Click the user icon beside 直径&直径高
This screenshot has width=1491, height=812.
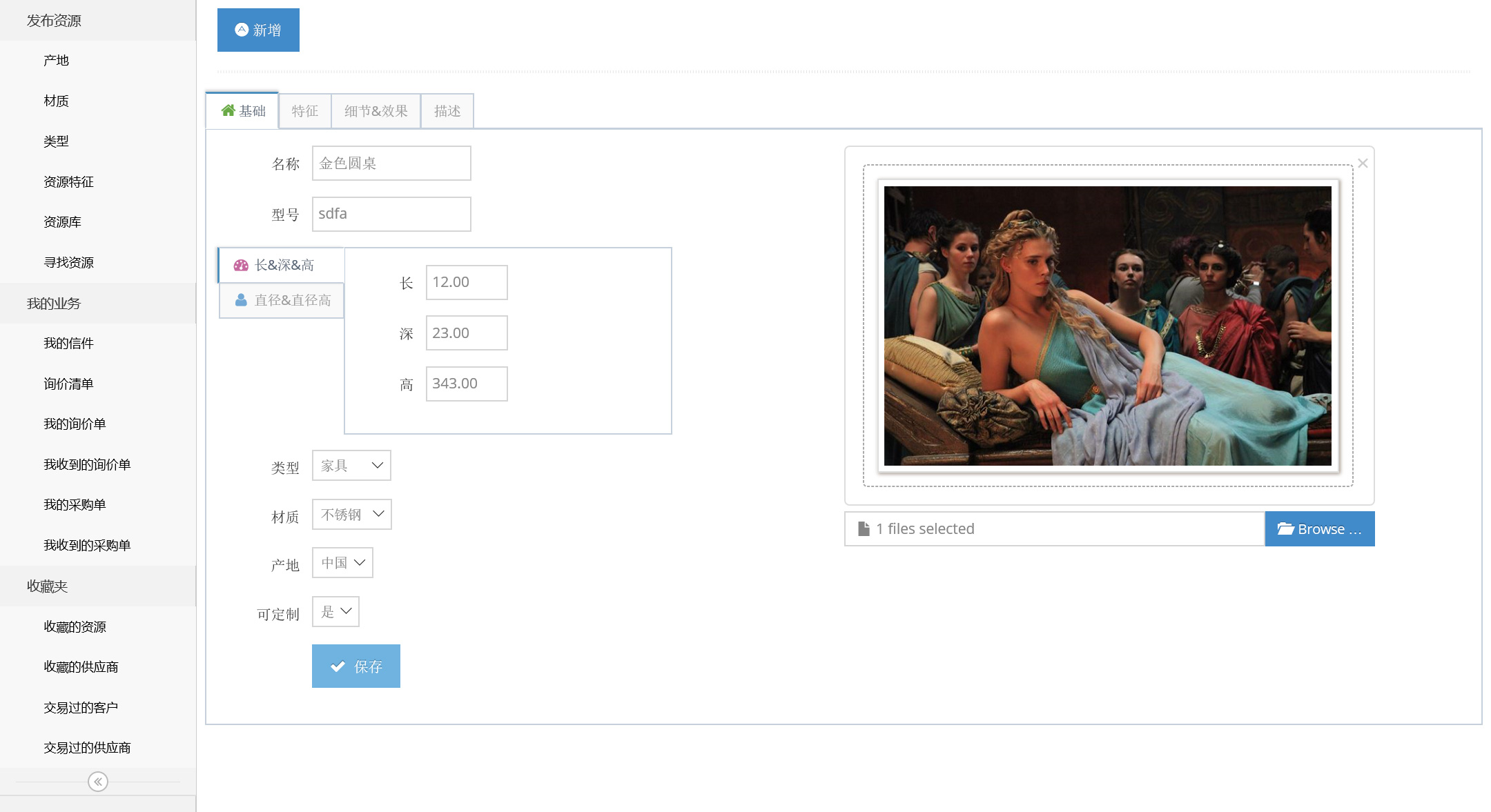[241, 300]
